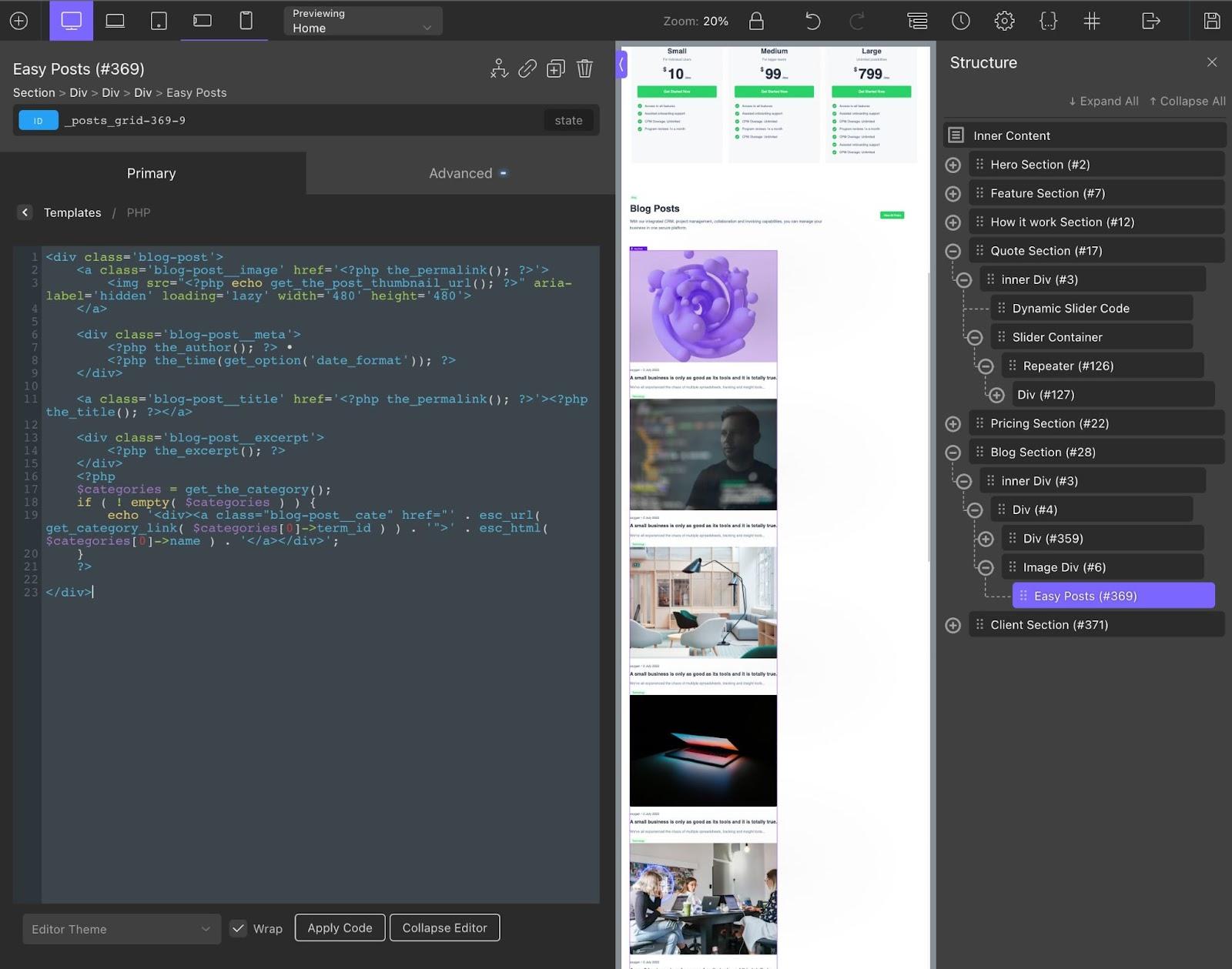Click the Collapse Editor button

tap(444, 927)
